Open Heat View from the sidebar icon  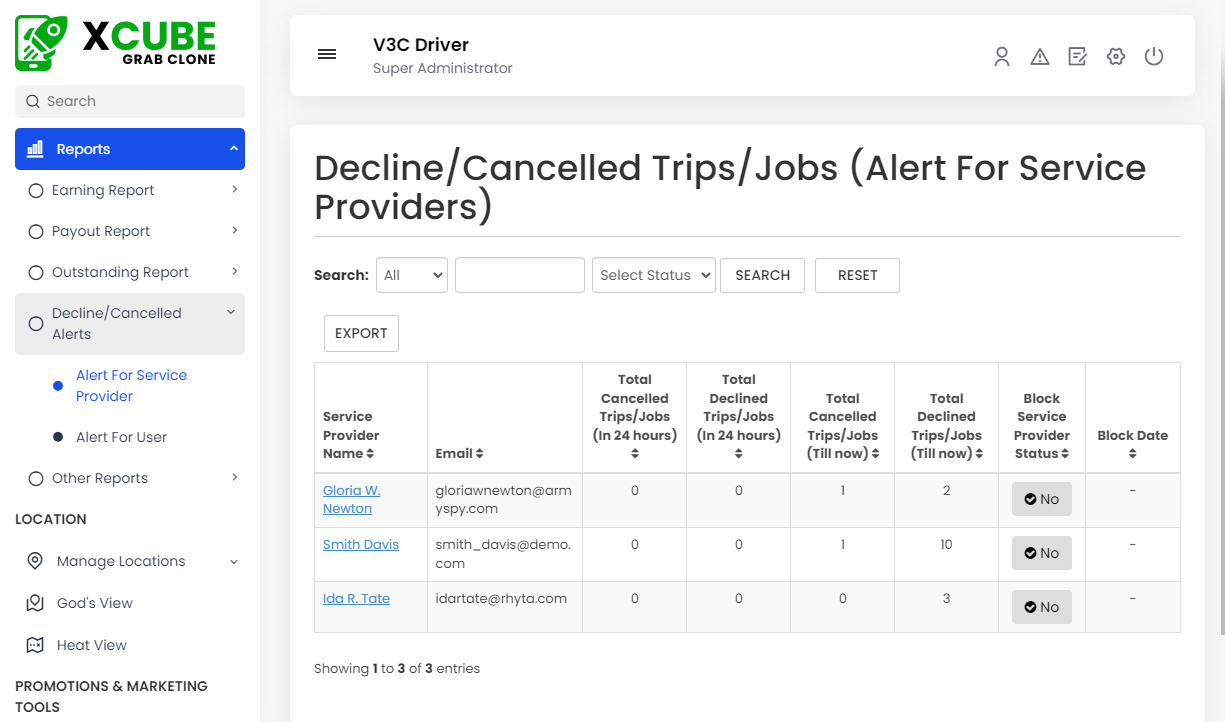pos(37,645)
